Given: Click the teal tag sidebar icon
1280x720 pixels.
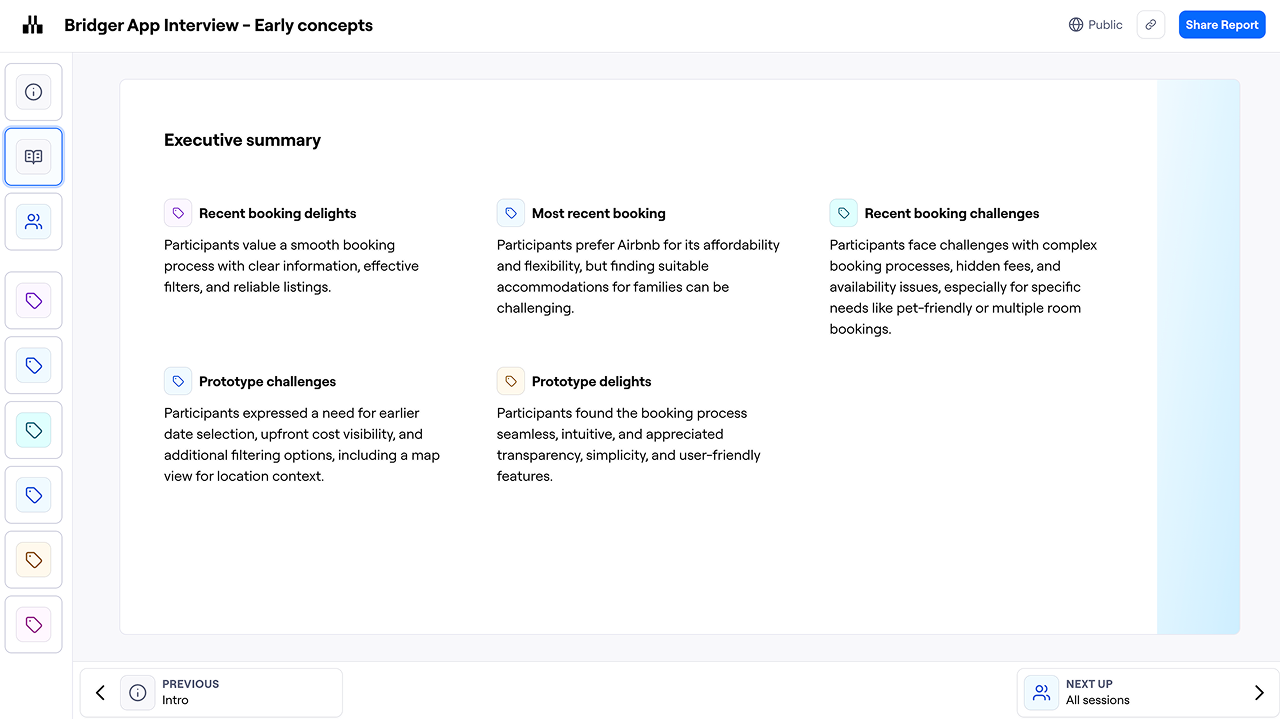Looking at the screenshot, I should point(34,430).
